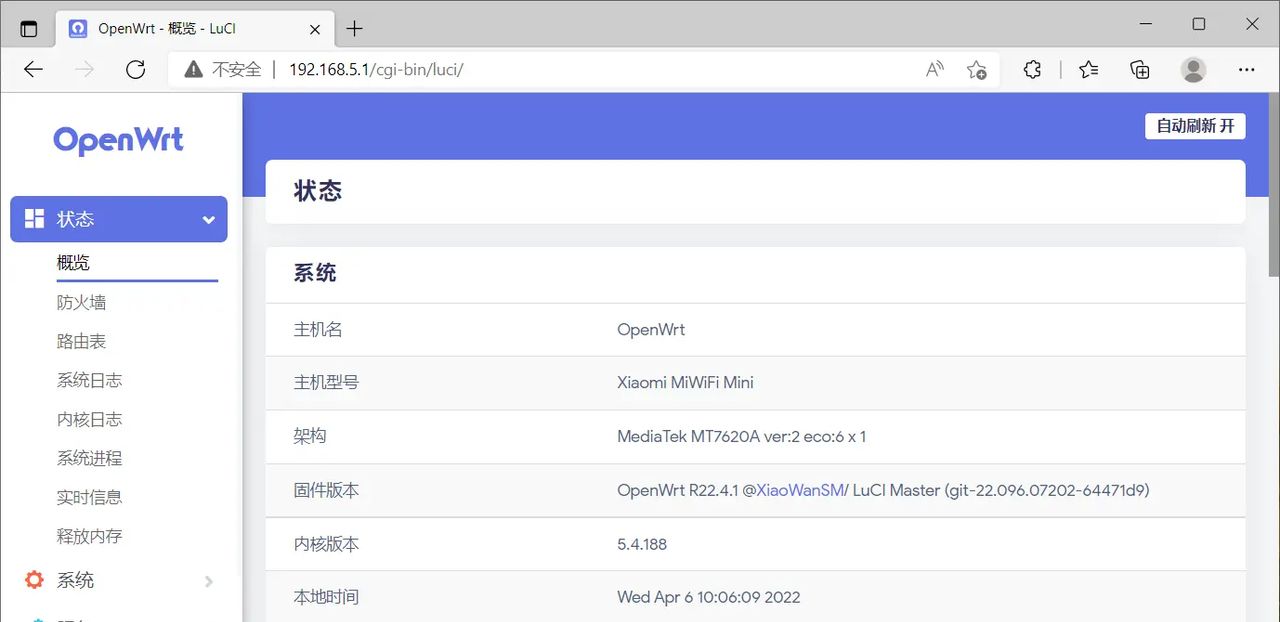Click the kernel version 5.4.188
This screenshot has height=622, width=1280.
(642, 544)
